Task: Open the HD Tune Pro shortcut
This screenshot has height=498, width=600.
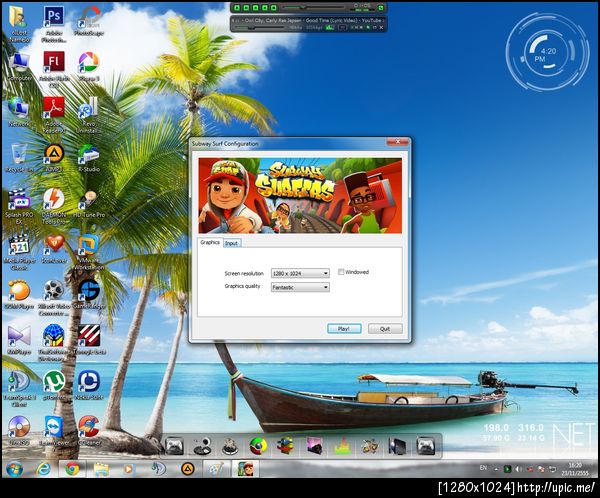Action: [x=89, y=204]
